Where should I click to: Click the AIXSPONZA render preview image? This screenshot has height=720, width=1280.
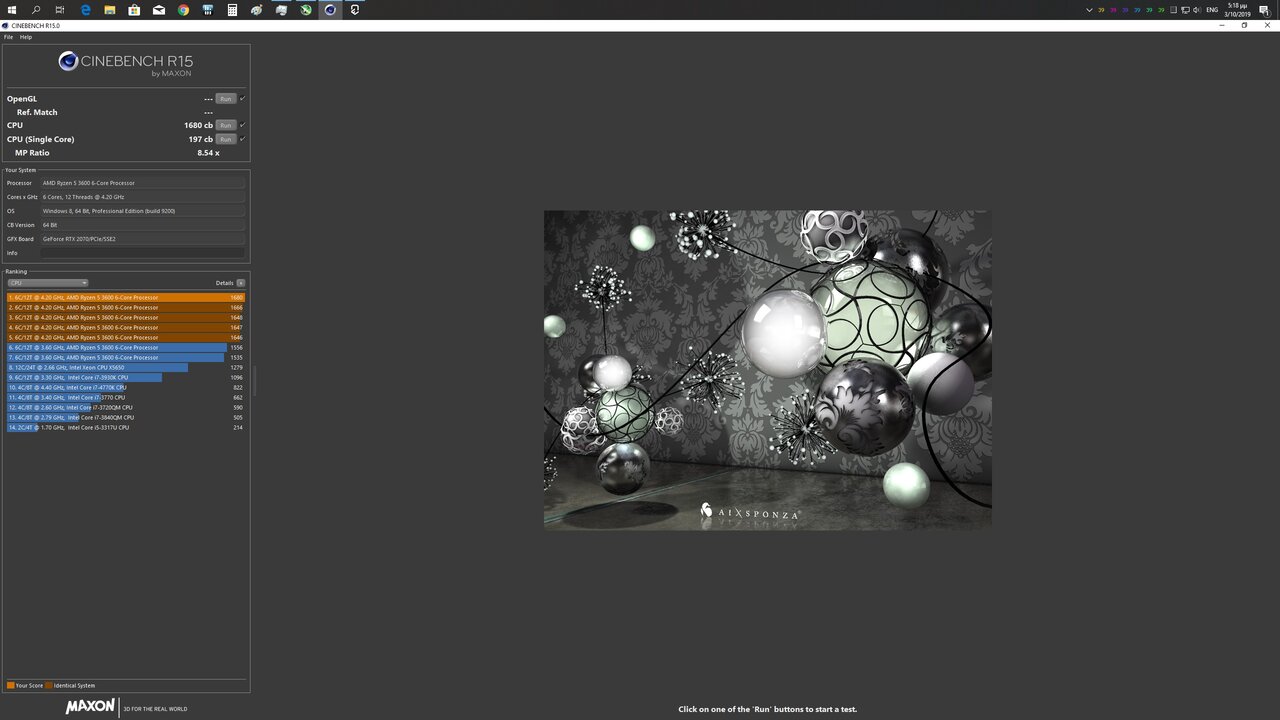click(x=767, y=369)
